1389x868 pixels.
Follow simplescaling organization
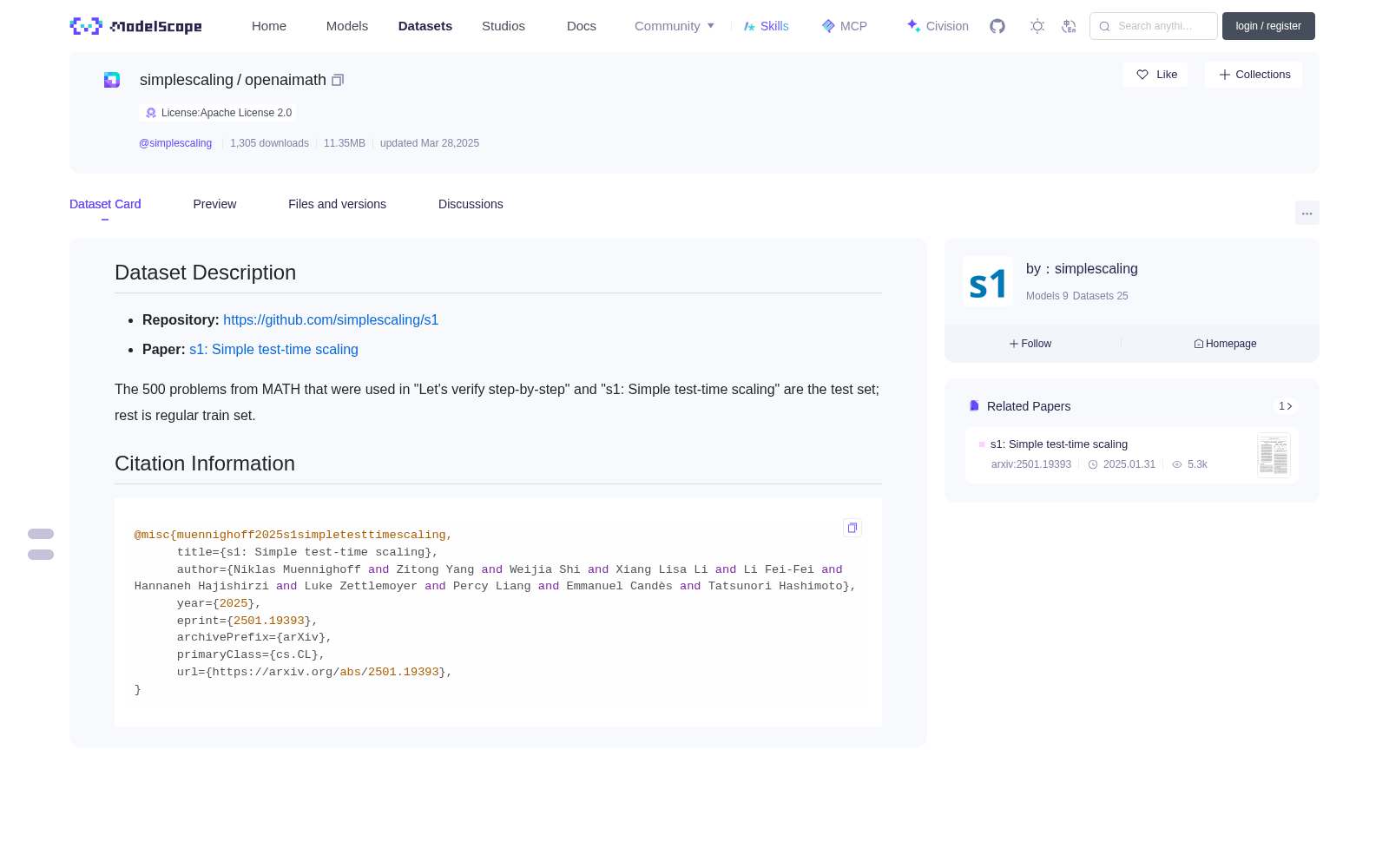1030,344
